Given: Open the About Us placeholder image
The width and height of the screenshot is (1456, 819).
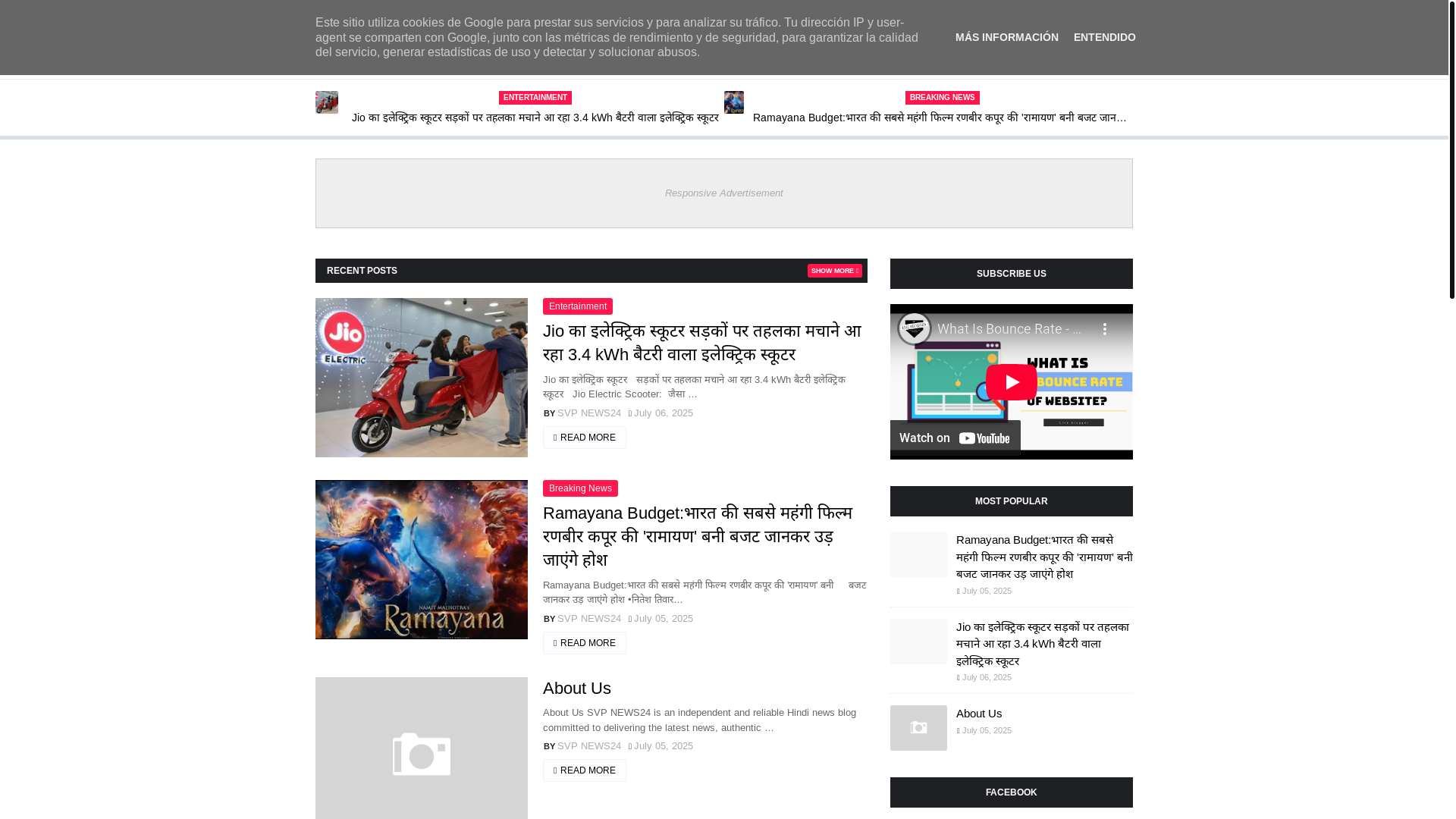Looking at the screenshot, I should click(422, 748).
